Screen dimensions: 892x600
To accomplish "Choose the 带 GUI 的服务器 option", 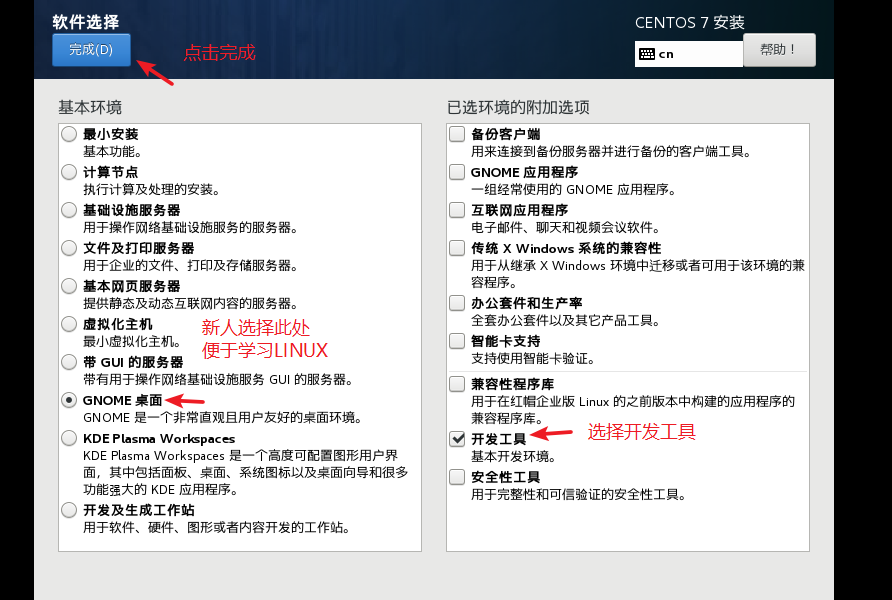I will (x=69, y=362).
